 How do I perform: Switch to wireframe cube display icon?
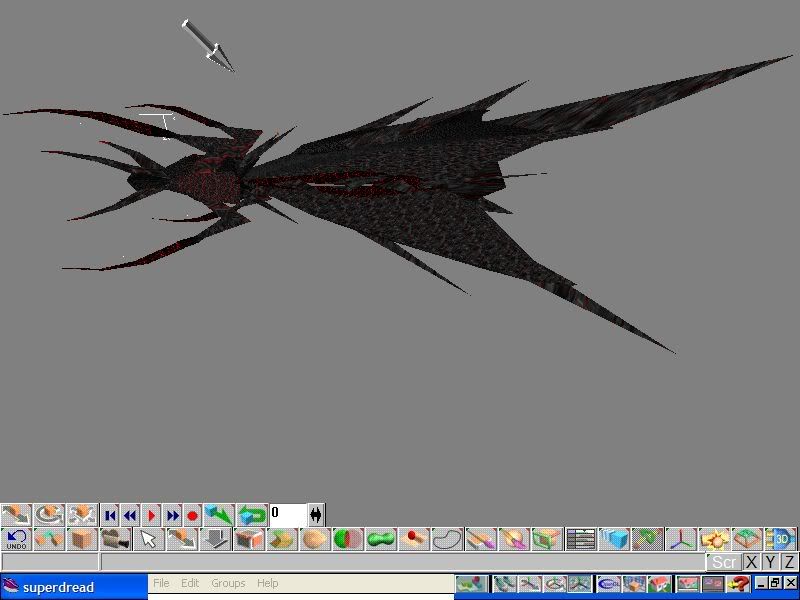pyautogui.click(x=634, y=584)
